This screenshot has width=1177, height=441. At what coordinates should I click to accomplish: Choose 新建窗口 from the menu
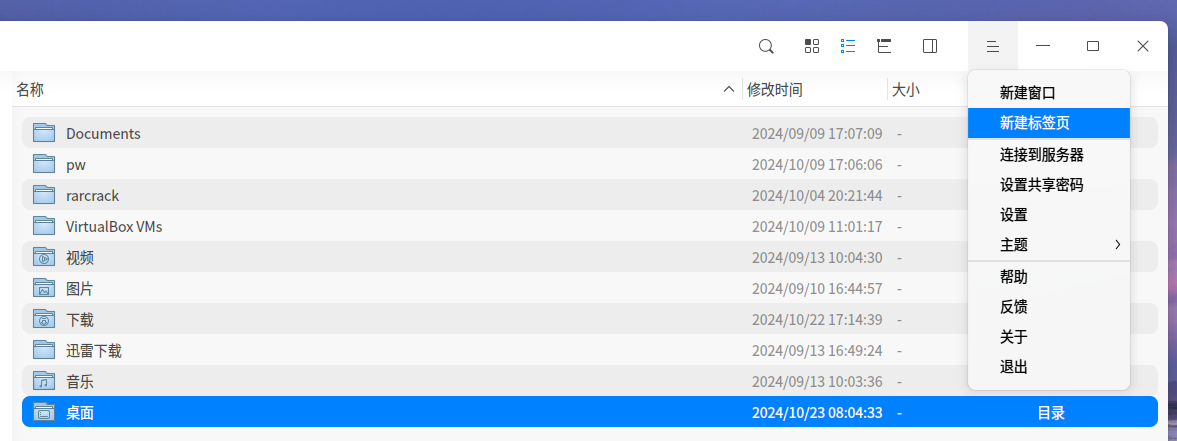coord(1049,93)
